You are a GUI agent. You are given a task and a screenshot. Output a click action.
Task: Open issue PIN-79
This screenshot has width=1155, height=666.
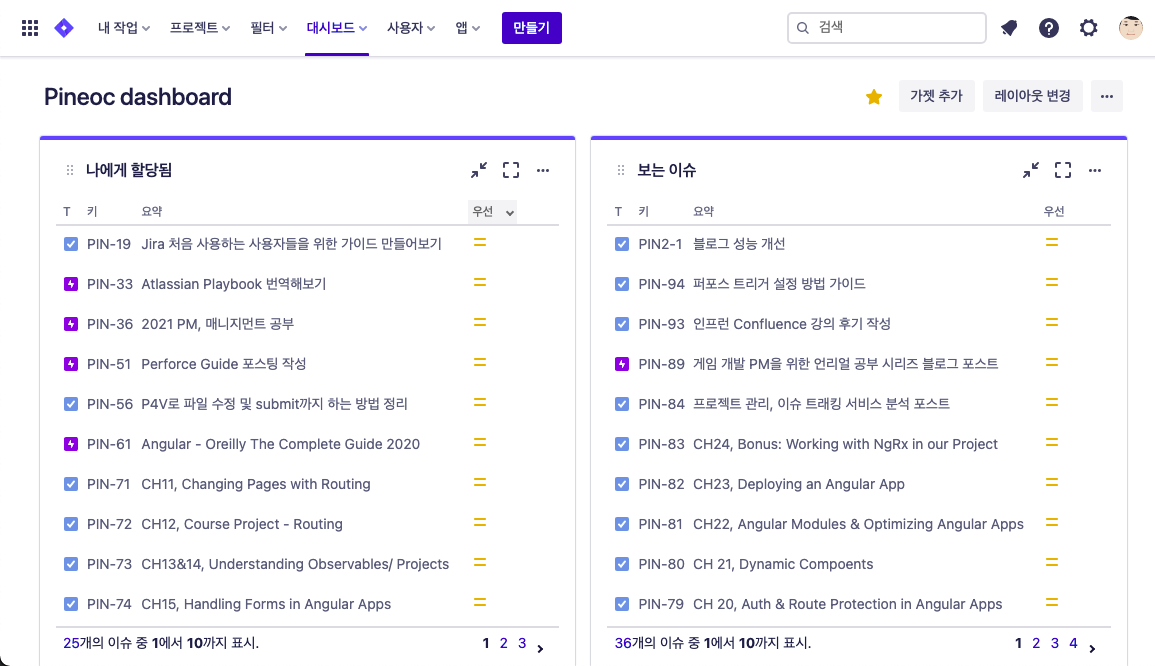[661, 604]
